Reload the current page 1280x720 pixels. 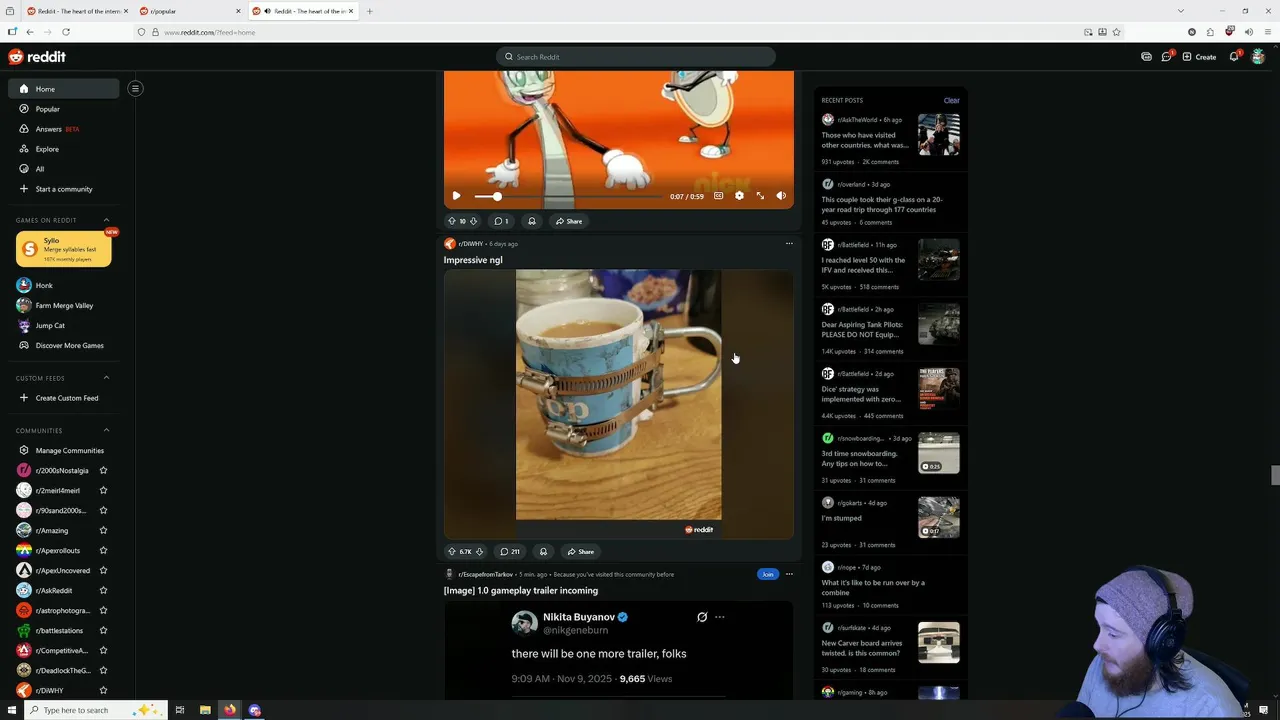point(65,32)
